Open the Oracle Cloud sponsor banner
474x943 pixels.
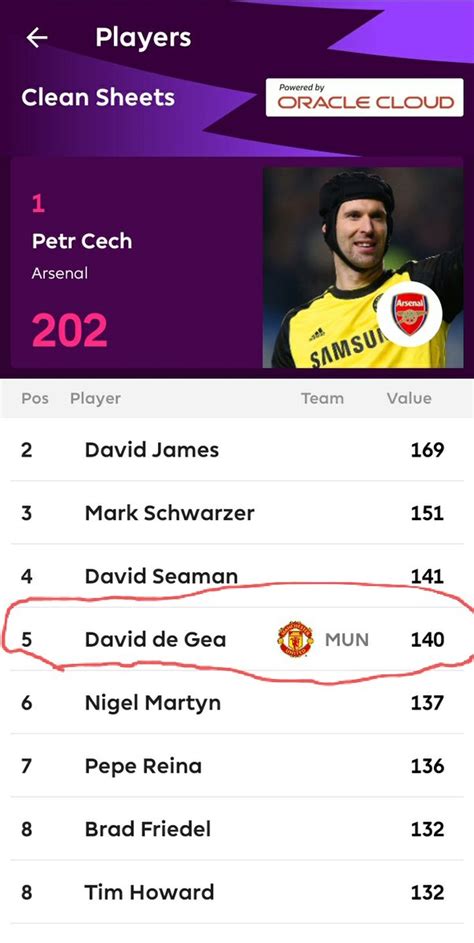point(365,97)
